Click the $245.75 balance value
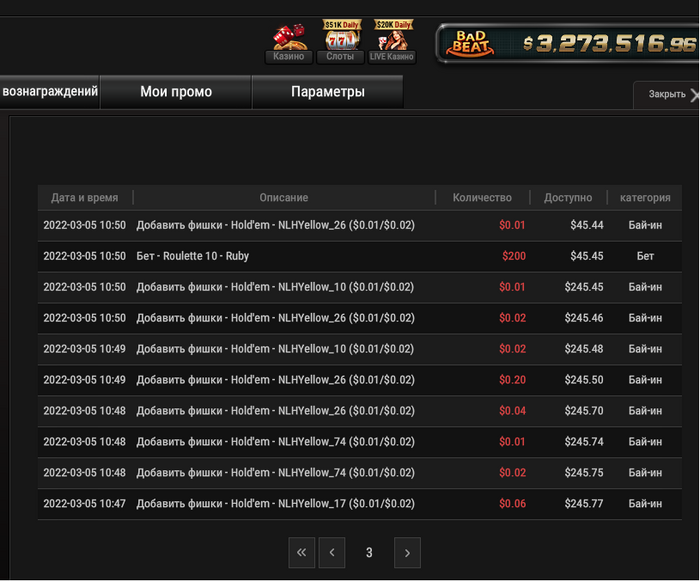The image size is (700, 582). pos(584,473)
